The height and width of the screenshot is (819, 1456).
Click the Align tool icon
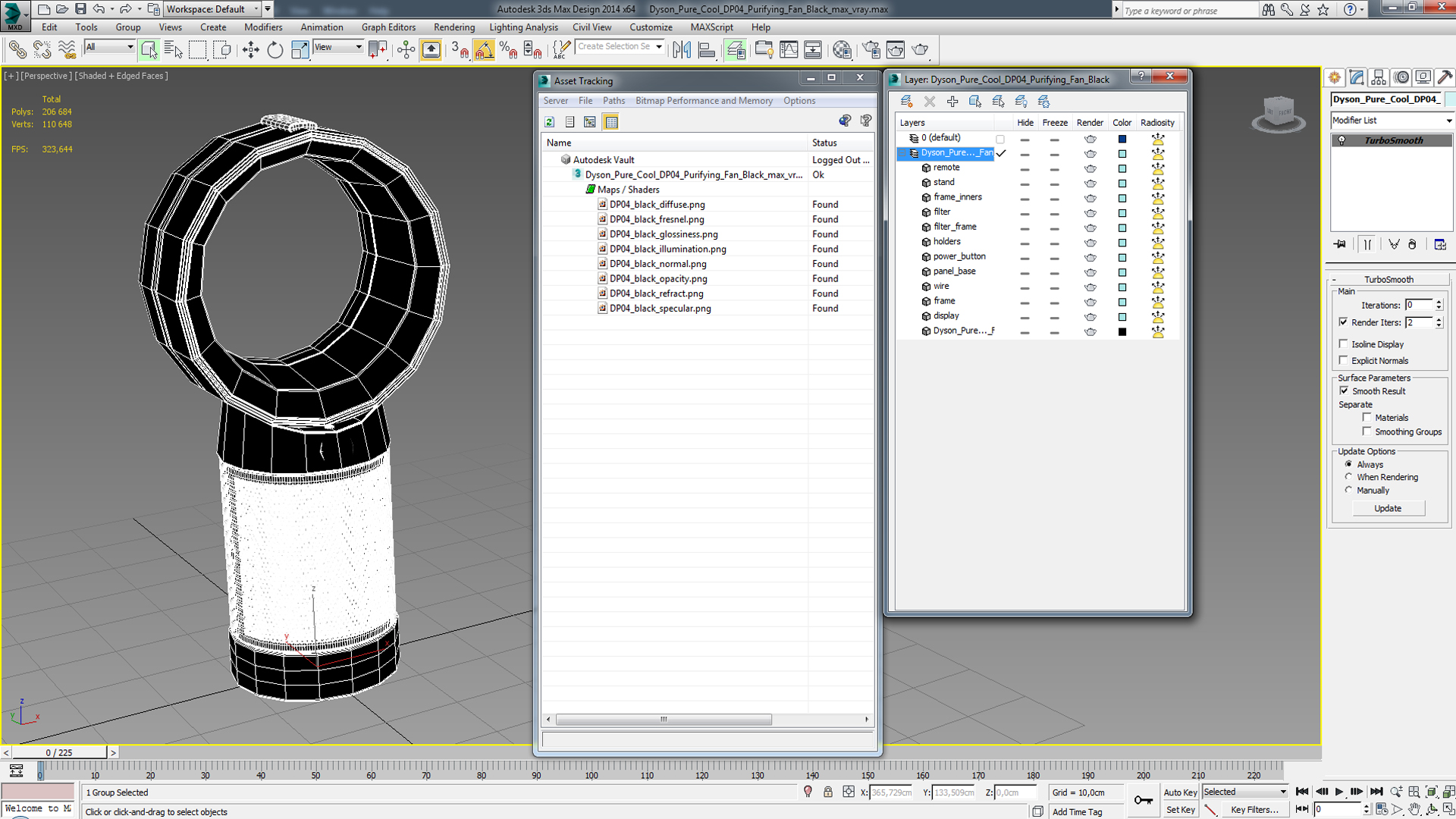(706, 50)
